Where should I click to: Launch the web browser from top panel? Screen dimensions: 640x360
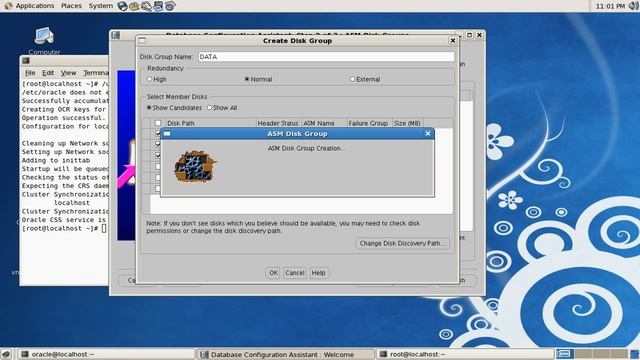(x=122, y=6)
